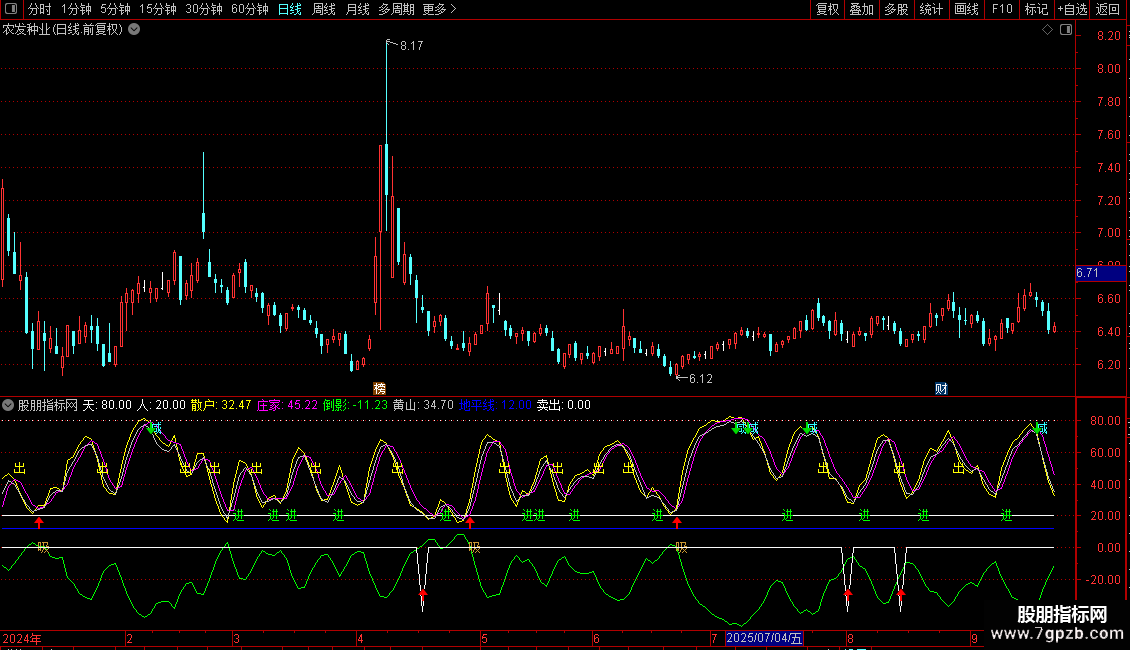Image resolution: width=1130 pixels, height=650 pixels.
Task: Click the 散户: 32.47 indicator value
Action: pos(221,405)
